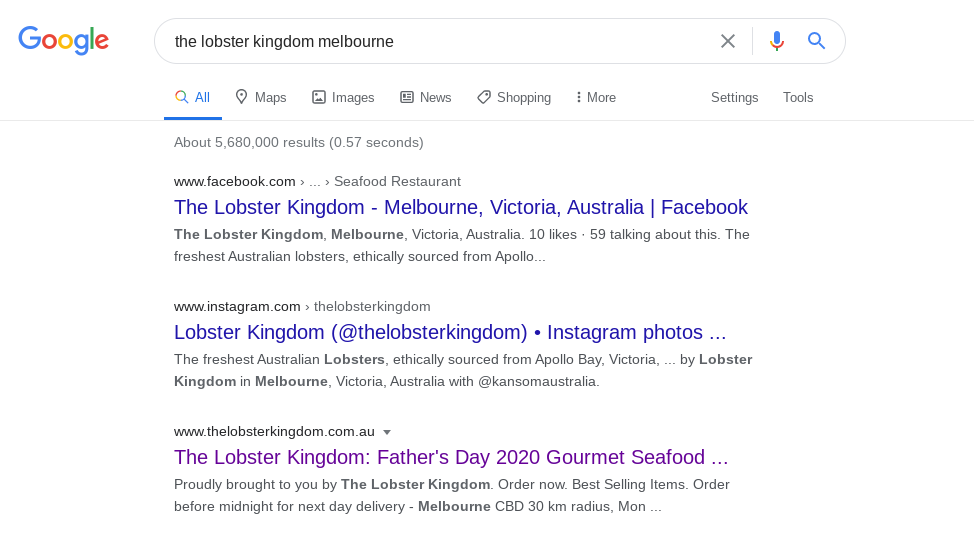Select the Maps pin icon
Viewport: 974px width, 533px height.
241,97
